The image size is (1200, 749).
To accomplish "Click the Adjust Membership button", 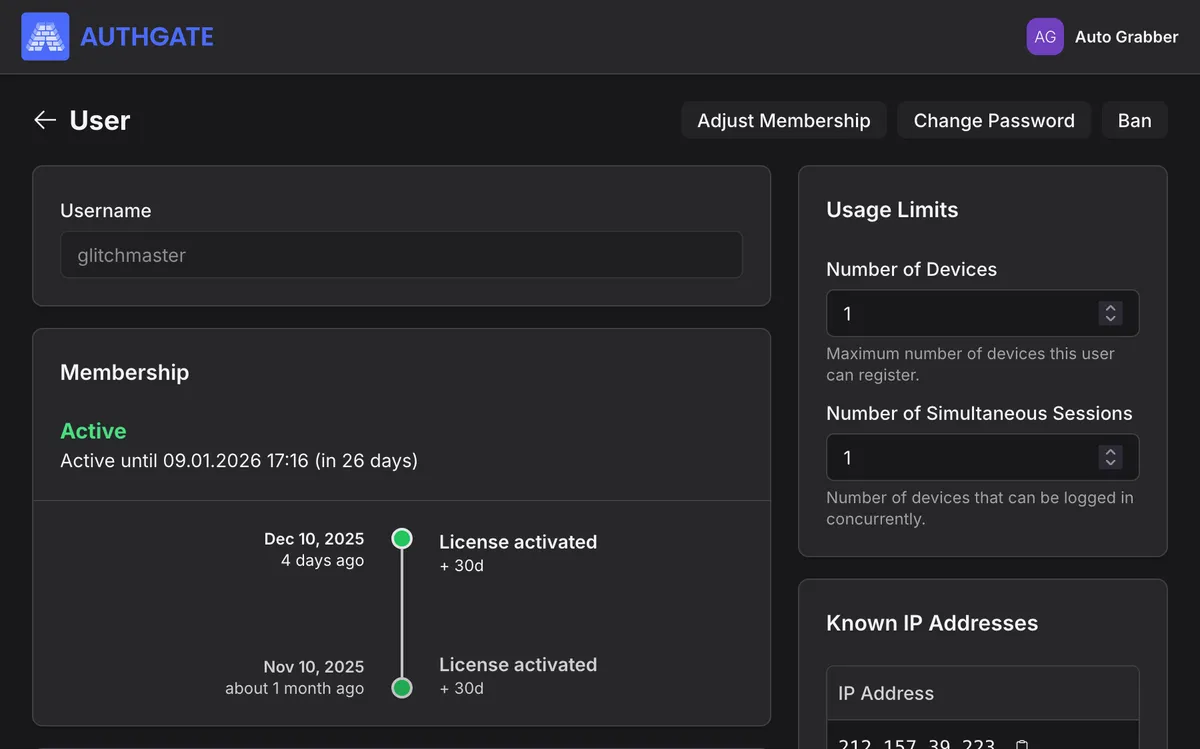I will [783, 120].
